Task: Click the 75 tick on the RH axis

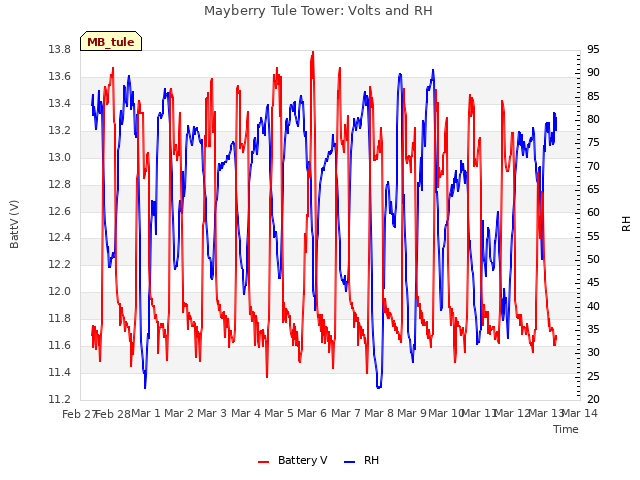Action: (593, 143)
